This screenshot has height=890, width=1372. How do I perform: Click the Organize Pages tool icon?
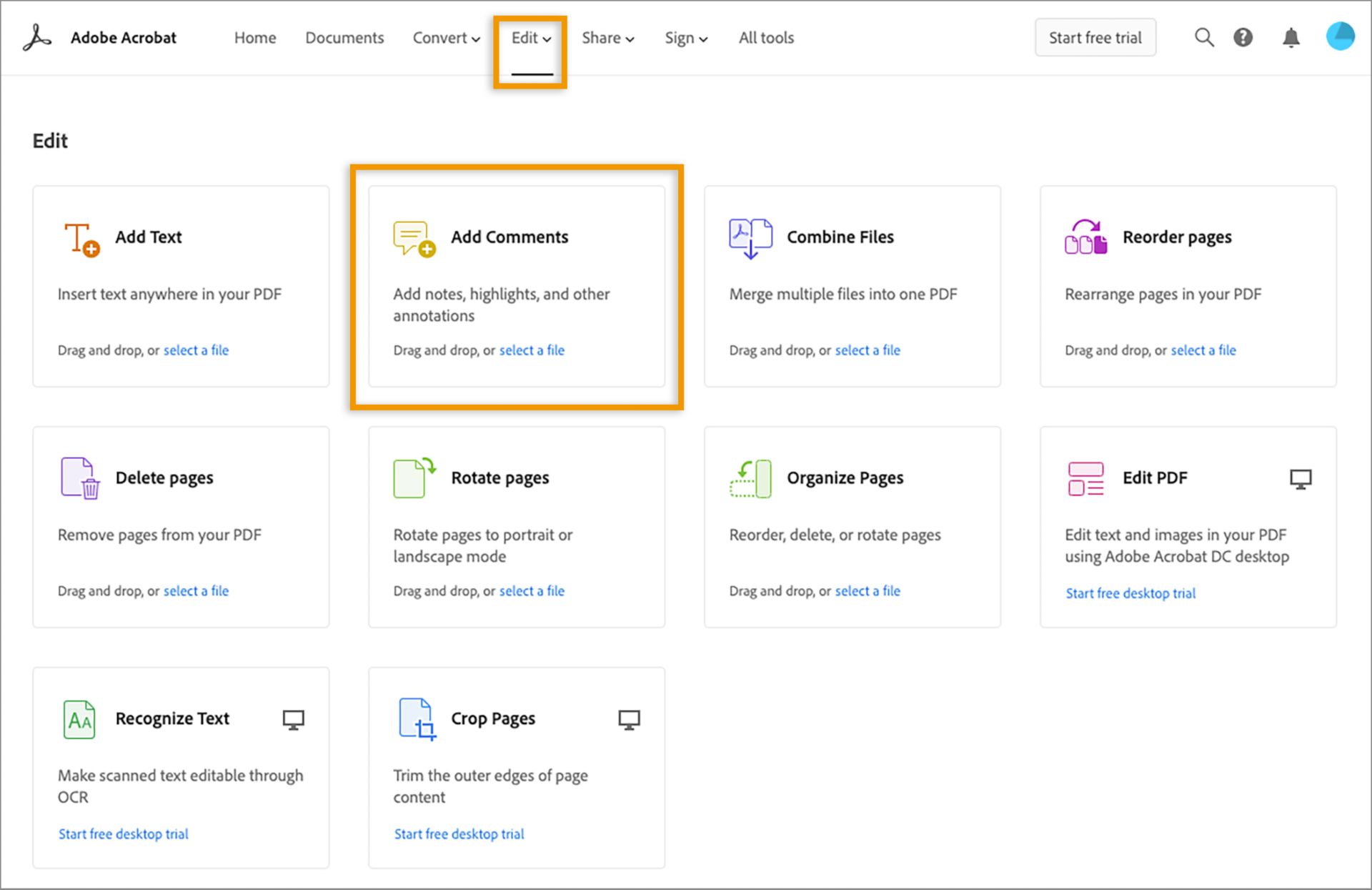[x=749, y=478]
